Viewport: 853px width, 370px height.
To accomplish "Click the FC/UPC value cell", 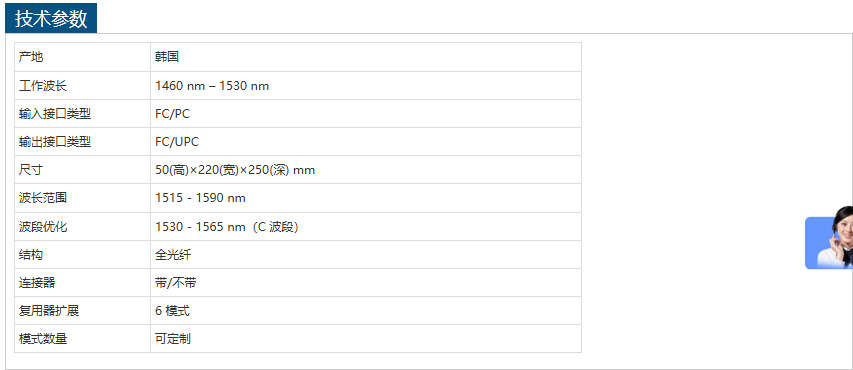I will coord(366,142).
